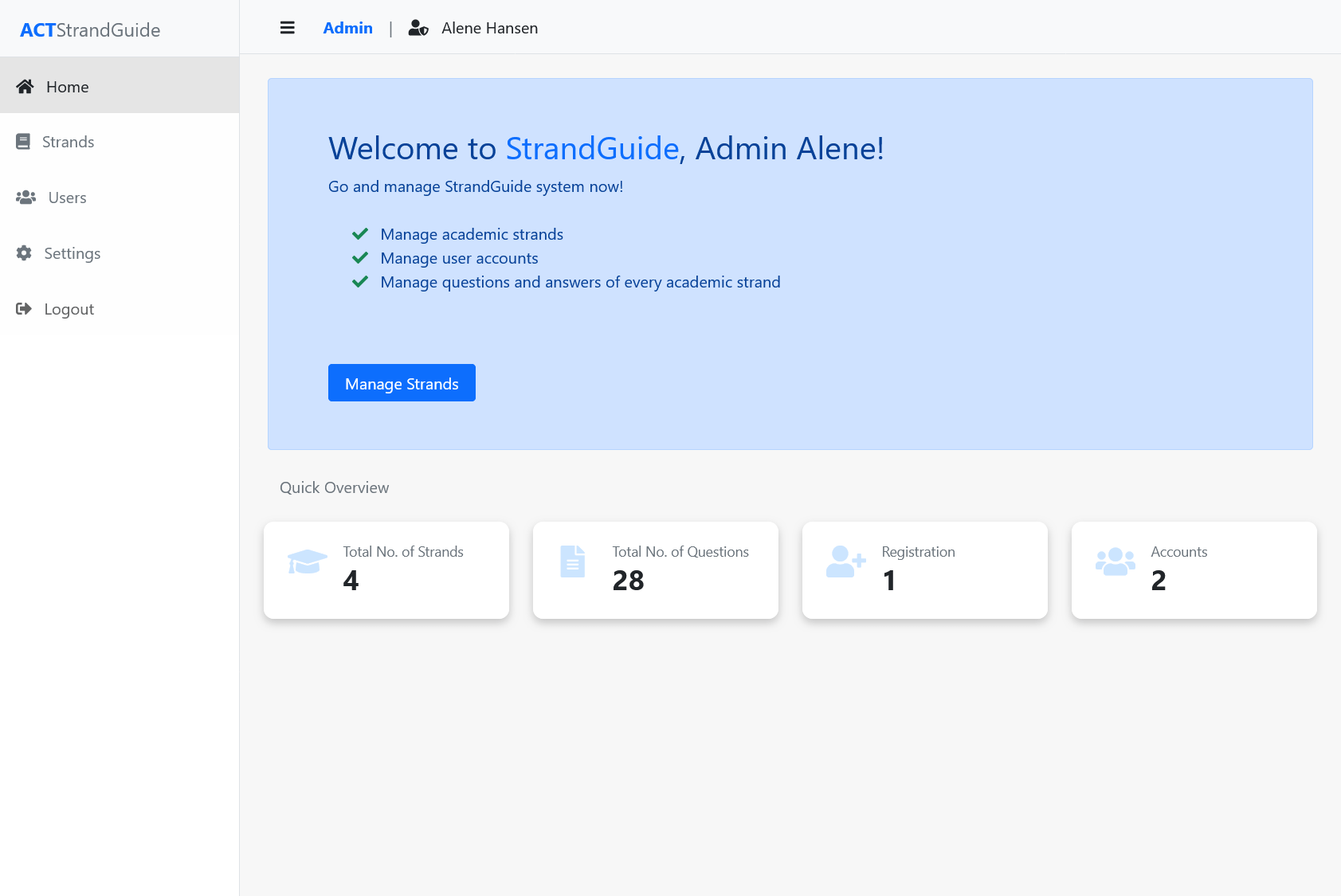1341x896 pixels.
Task: Click the people icon on Accounts card
Action: coord(1116,561)
